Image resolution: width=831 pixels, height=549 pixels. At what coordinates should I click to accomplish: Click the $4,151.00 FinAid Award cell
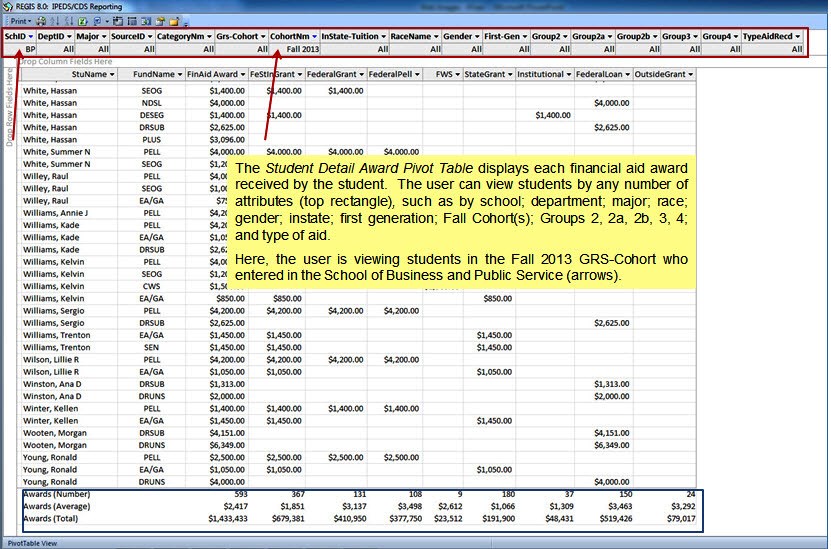[227, 433]
